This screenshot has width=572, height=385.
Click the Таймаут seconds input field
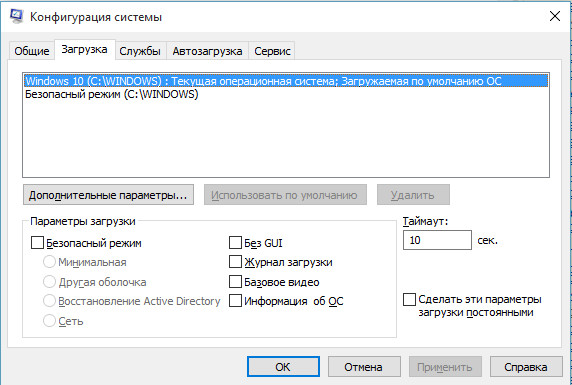click(x=437, y=240)
